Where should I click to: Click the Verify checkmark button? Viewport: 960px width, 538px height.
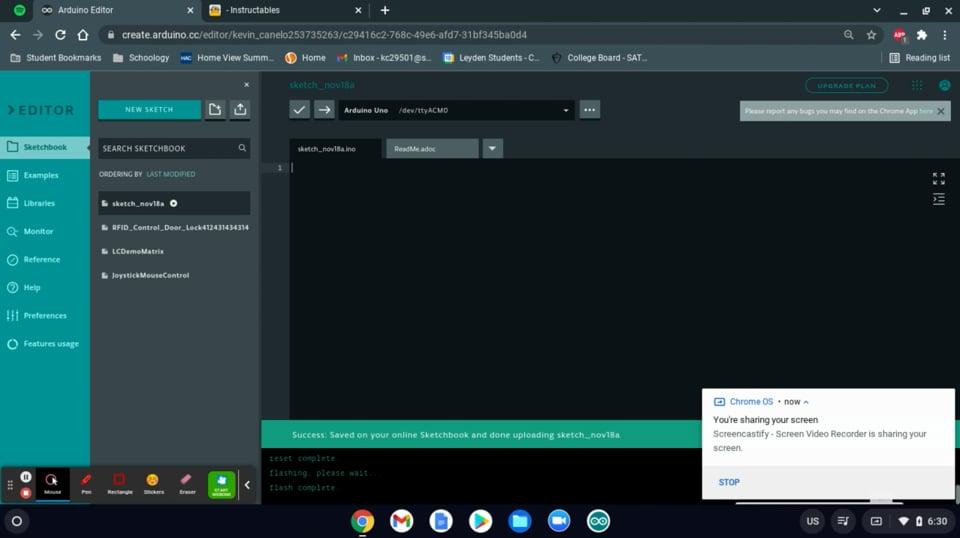point(299,110)
